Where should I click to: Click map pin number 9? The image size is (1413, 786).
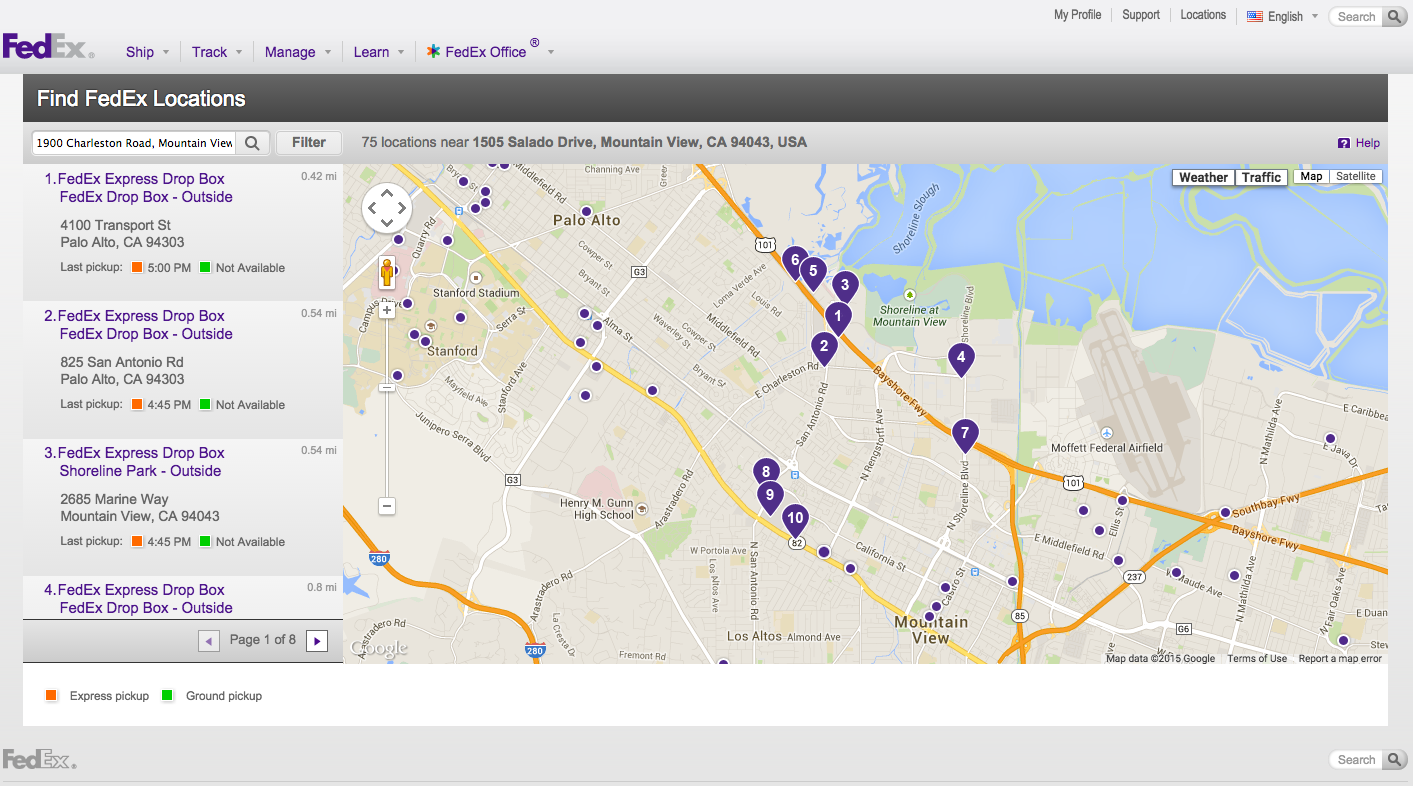click(x=769, y=495)
